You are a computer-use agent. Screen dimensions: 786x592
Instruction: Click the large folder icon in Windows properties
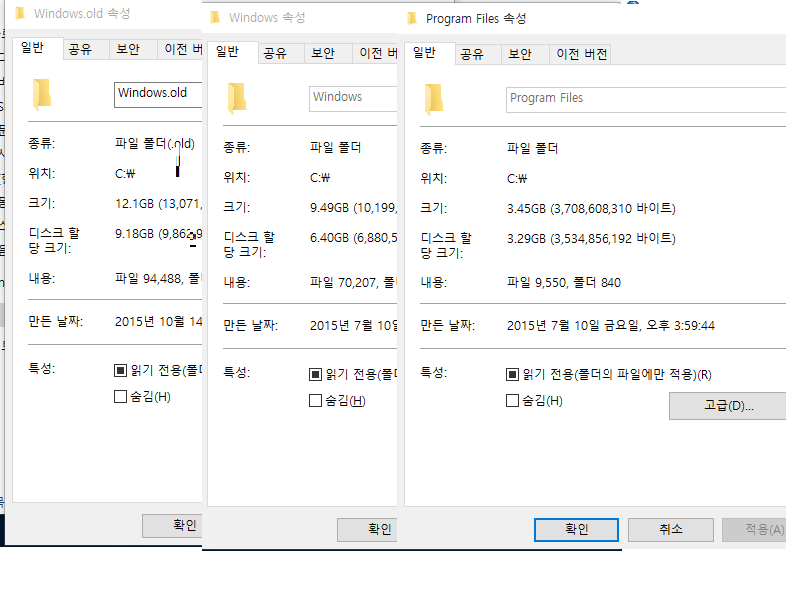[x=237, y=98]
